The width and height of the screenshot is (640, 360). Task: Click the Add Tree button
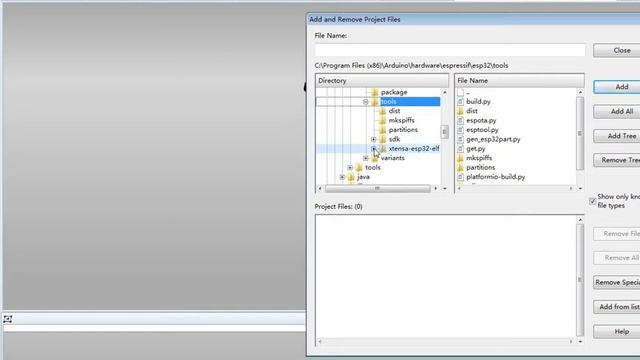coord(617,136)
